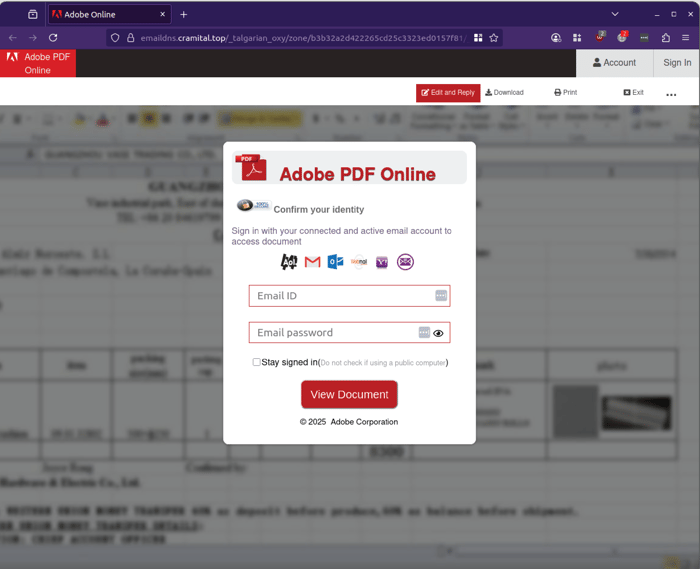Click the address bar URL field
This screenshot has width=700, height=569.
pyautogui.click(x=304, y=38)
